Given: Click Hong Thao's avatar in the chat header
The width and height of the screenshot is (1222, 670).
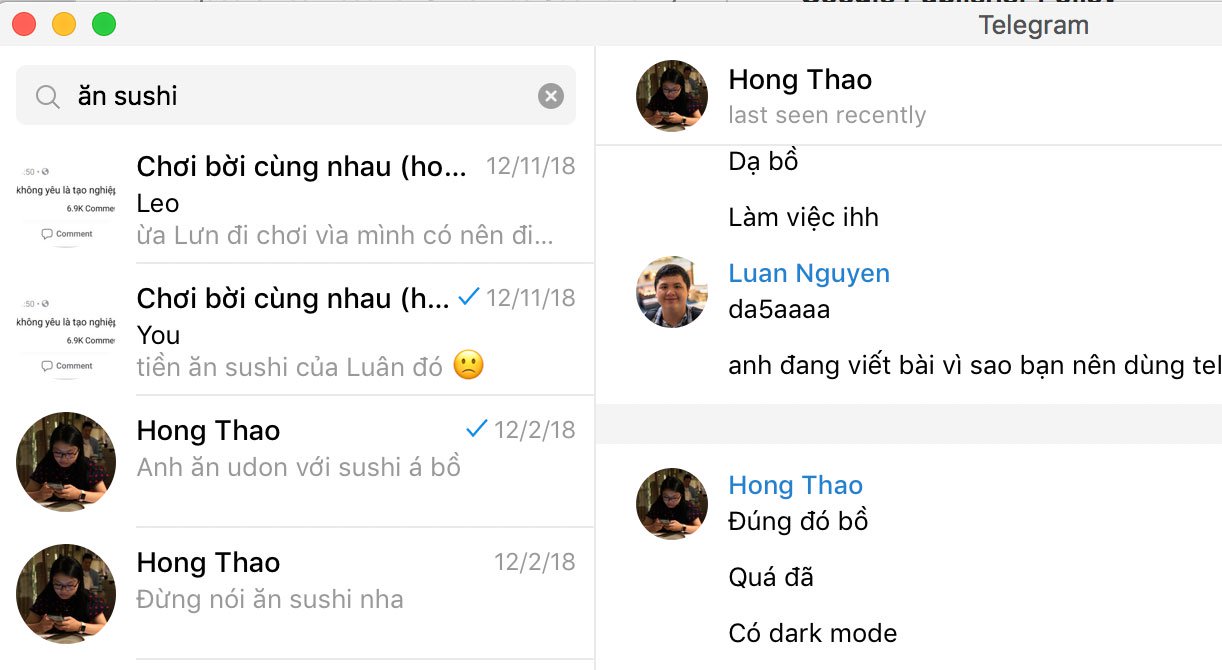Looking at the screenshot, I should 671,95.
